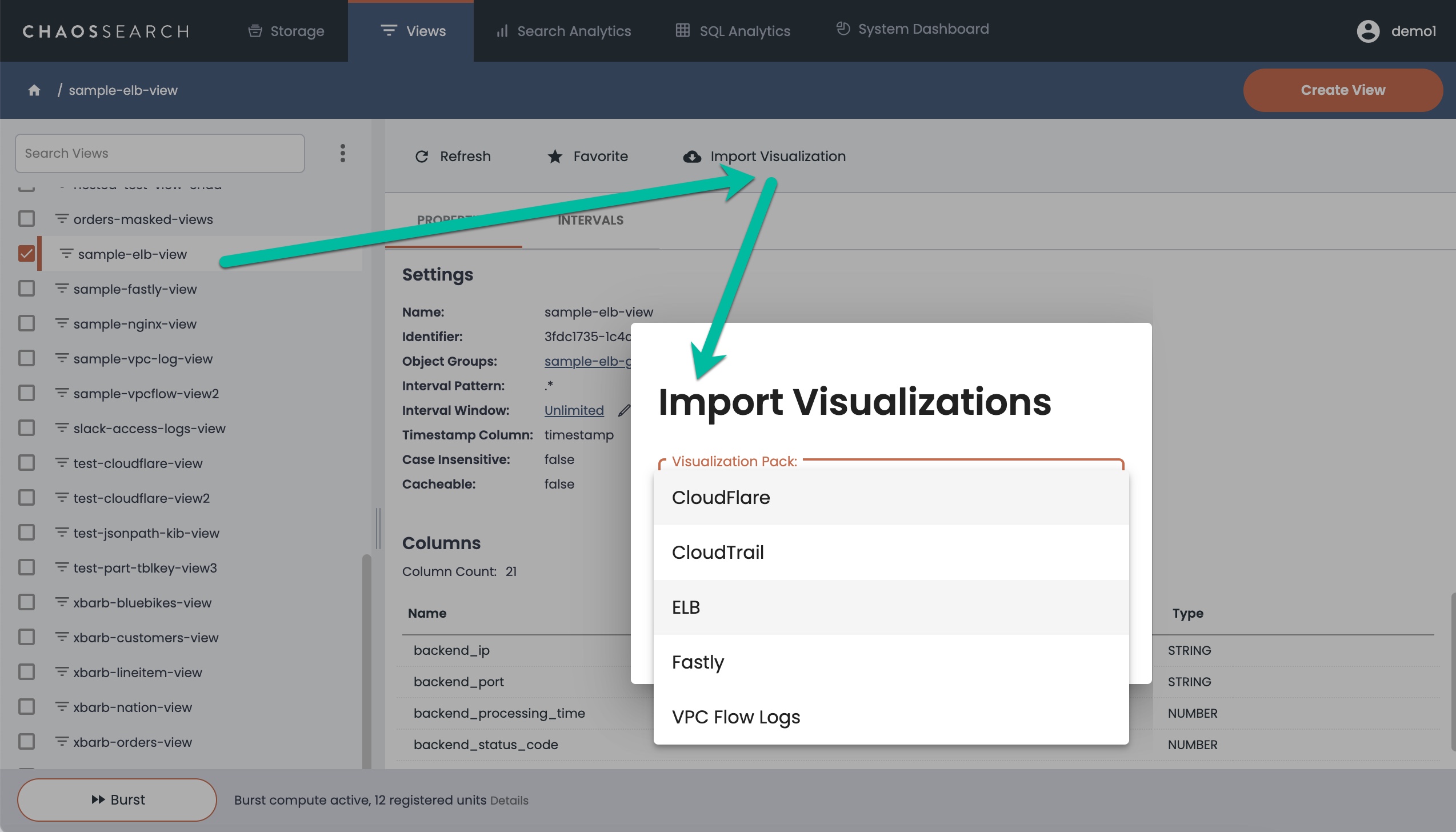Select ELB from the Visualization Pack list
The image size is (1456, 832).
890,607
